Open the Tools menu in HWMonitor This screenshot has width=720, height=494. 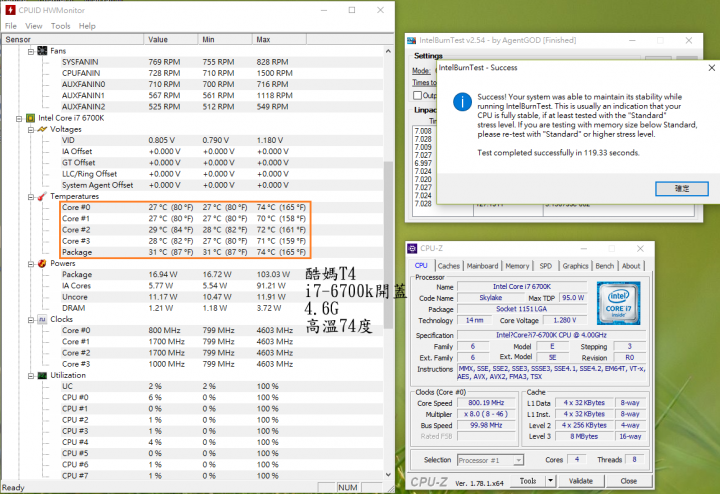click(x=61, y=26)
